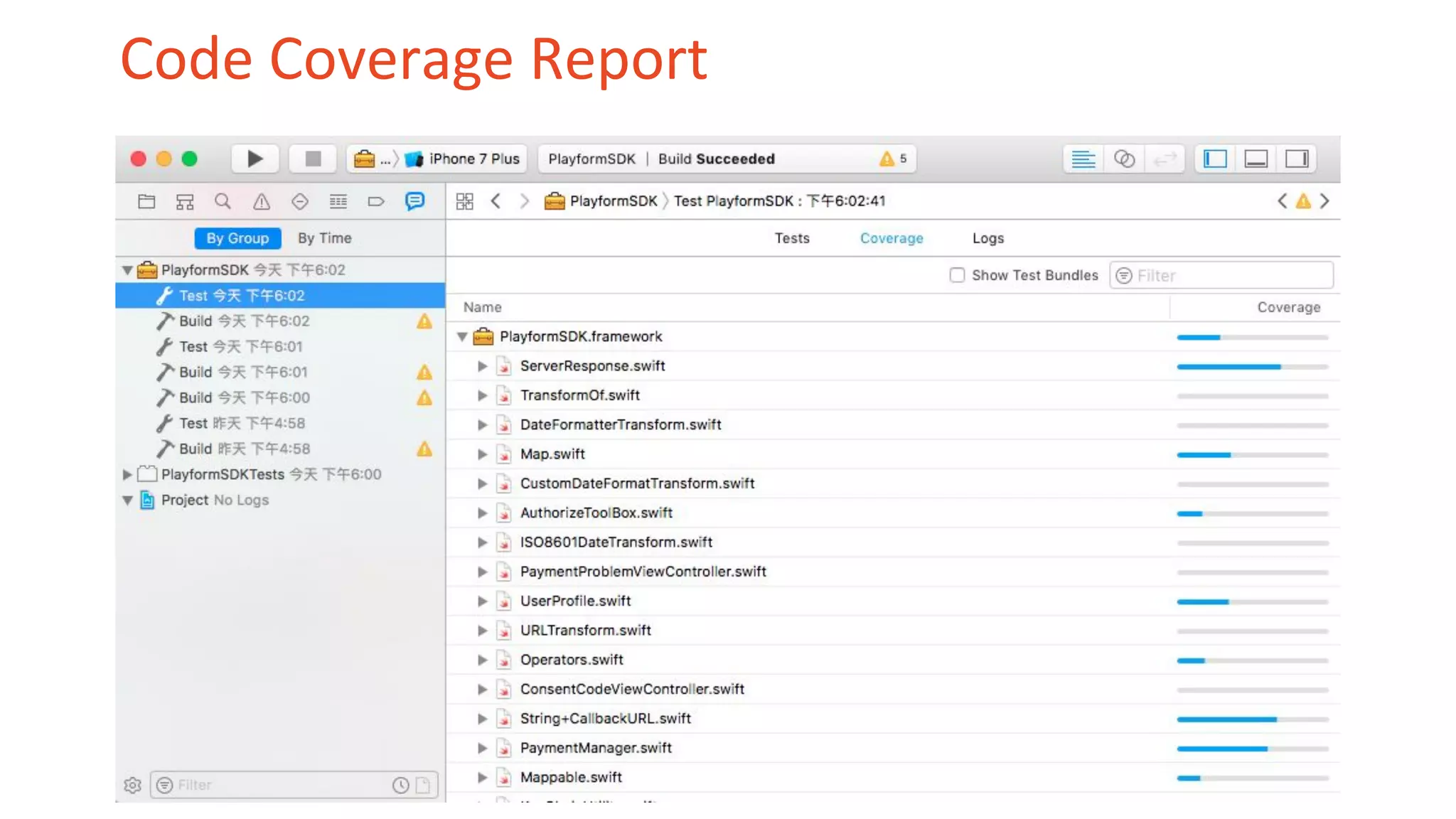This screenshot has height=819, width=1456.
Task: Jump to previous issue arrow
Action: pyautogui.click(x=1282, y=201)
